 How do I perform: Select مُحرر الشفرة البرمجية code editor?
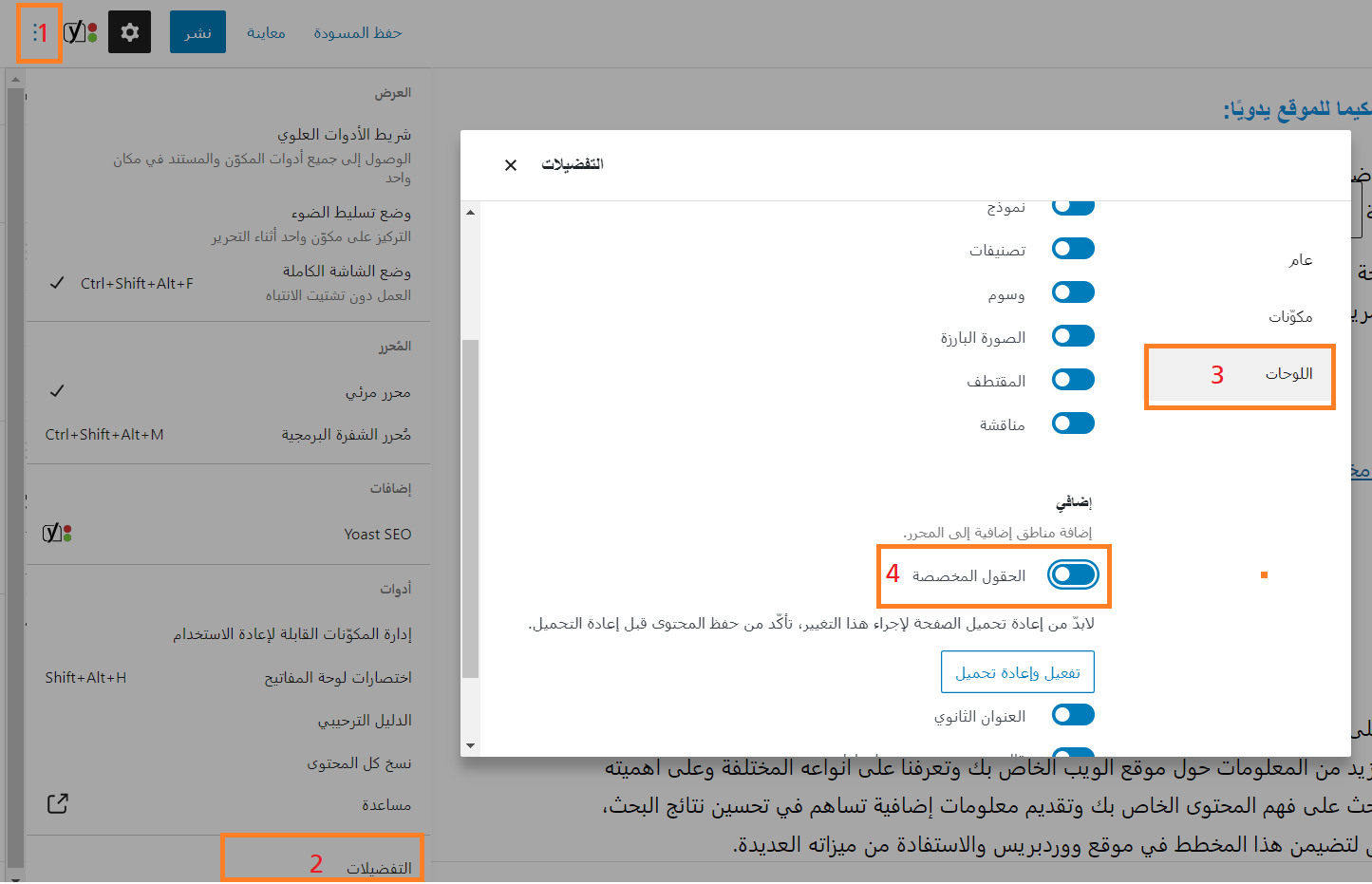(228, 435)
